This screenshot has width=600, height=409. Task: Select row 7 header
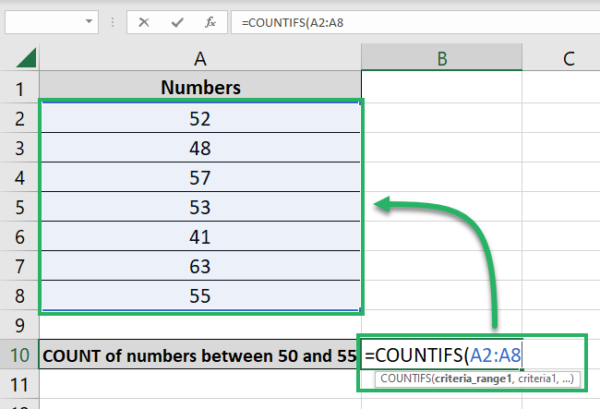pyautogui.click(x=20, y=266)
